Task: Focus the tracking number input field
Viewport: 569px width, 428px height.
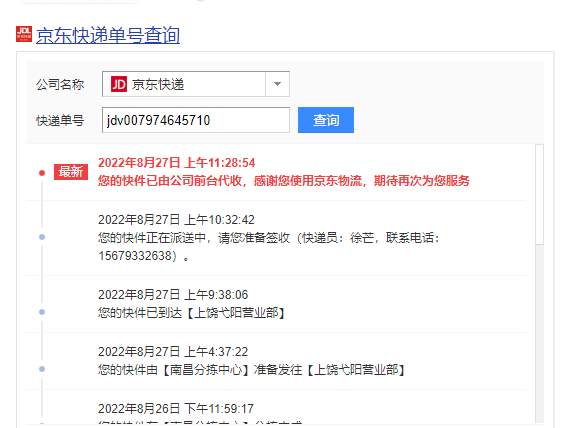Action: (x=196, y=120)
